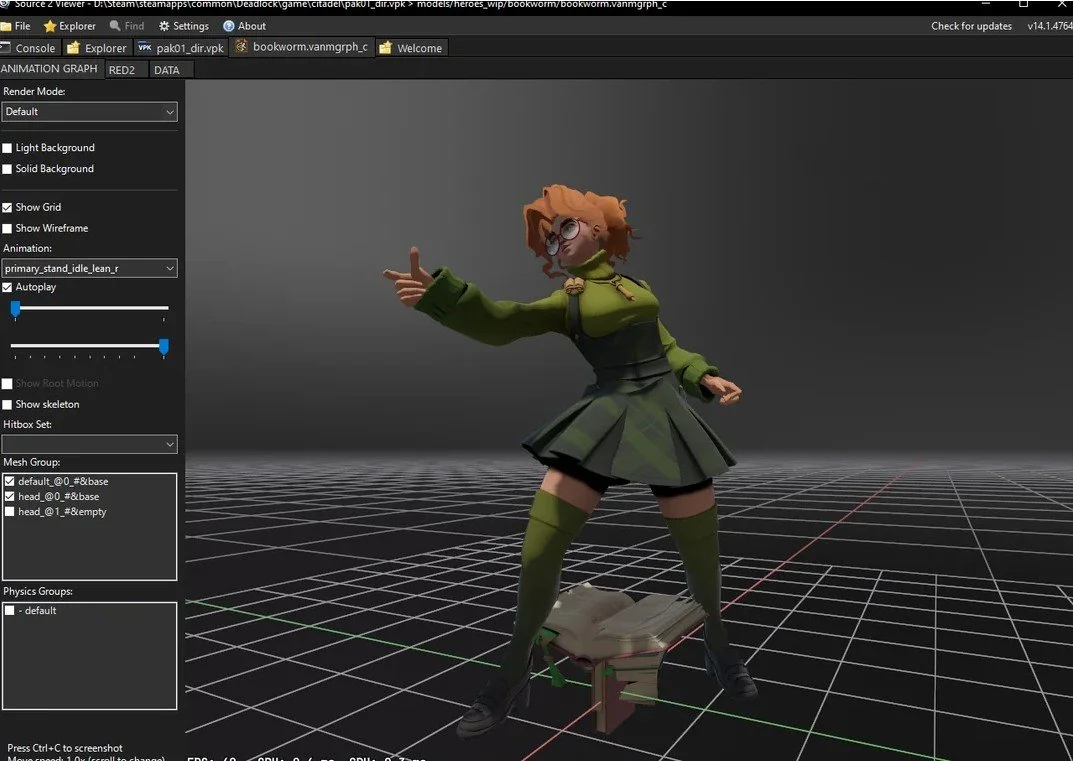Check the default physics group
This screenshot has width=1073, height=761.
click(10, 610)
